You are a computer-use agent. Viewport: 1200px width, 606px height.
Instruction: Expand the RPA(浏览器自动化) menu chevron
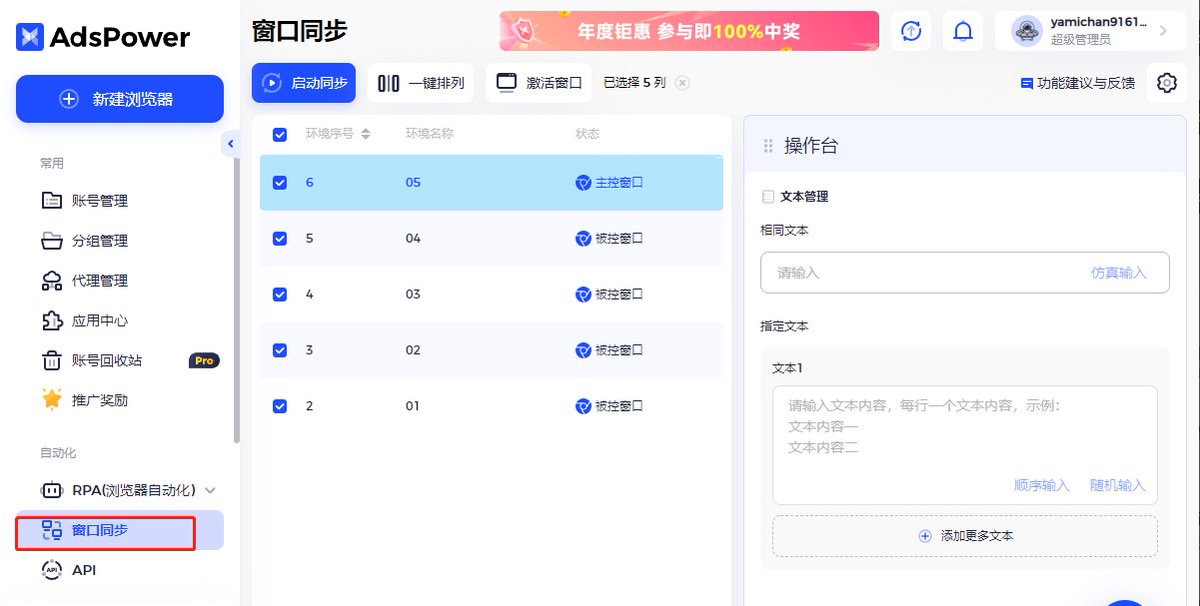click(210, 490)
